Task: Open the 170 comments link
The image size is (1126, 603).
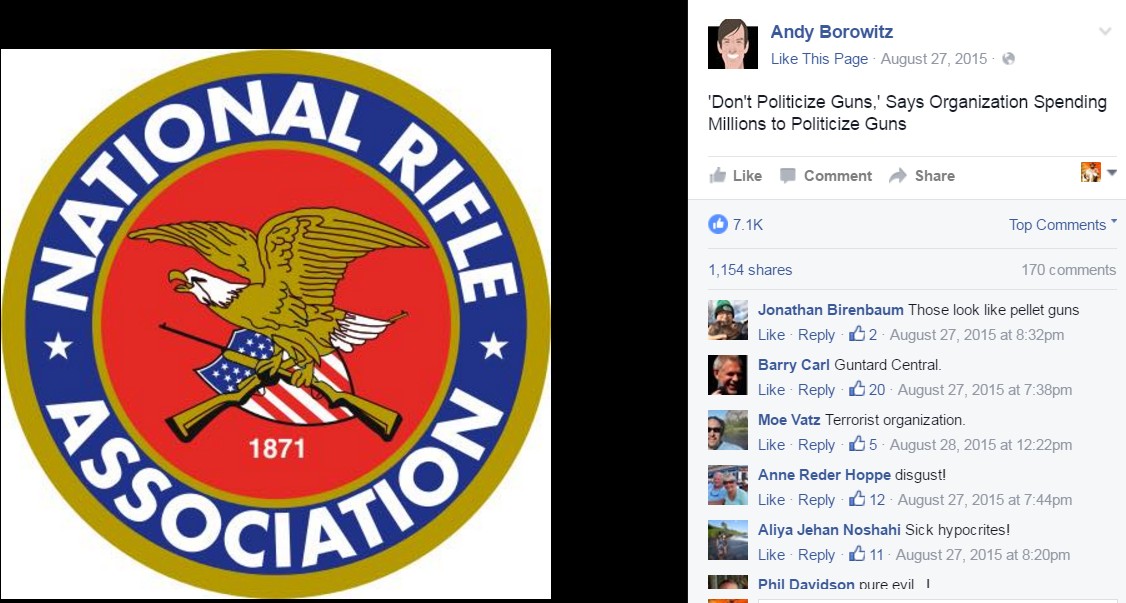Action: pos(1069,270)
